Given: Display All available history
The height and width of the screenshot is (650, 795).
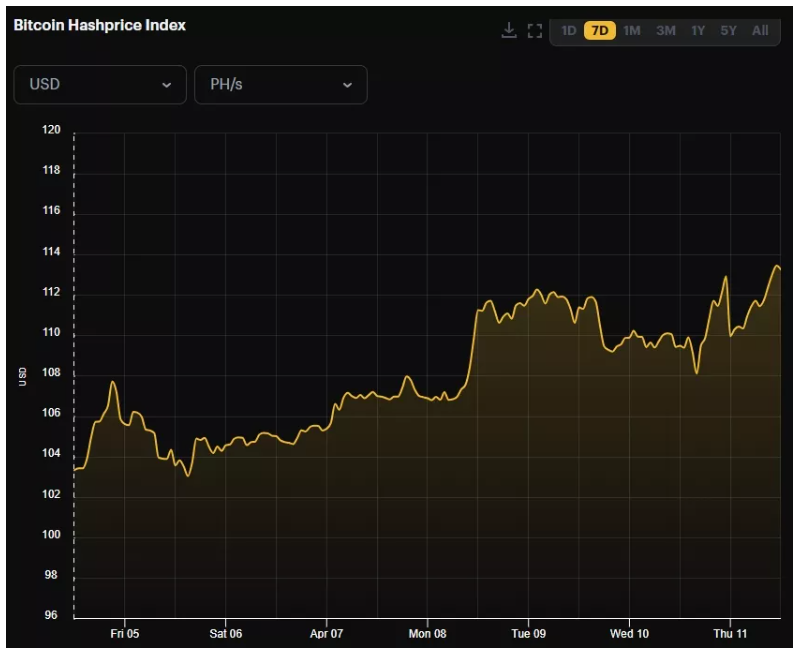Looking at the screenshot, I should click(x=760, y=31).
